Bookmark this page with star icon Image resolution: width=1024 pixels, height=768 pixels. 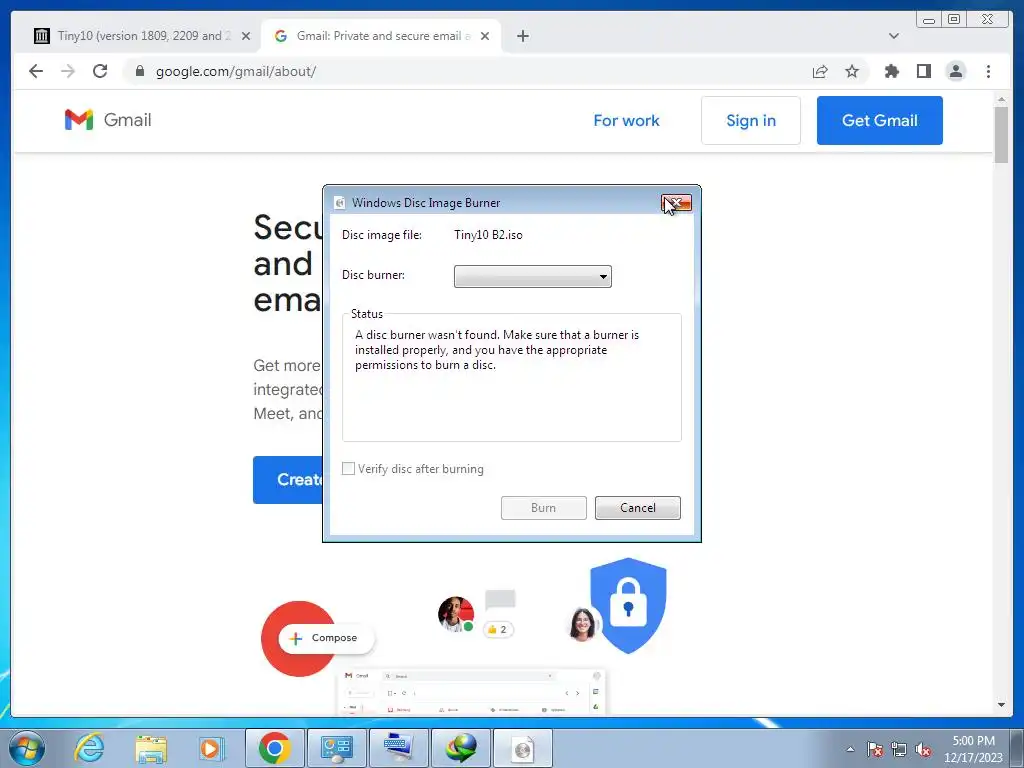pos(852,71)
